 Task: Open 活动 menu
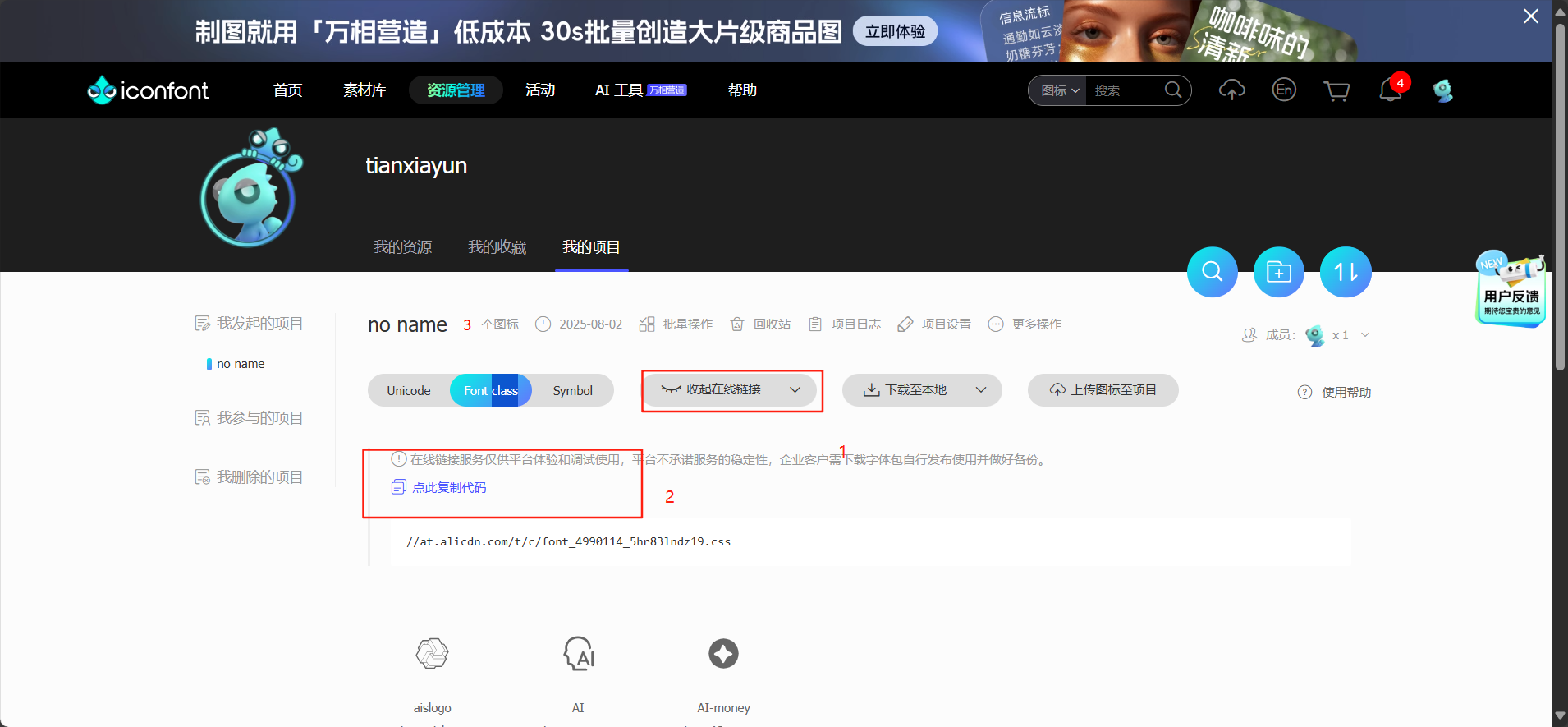pyautogui.click(x=540, y=90)
